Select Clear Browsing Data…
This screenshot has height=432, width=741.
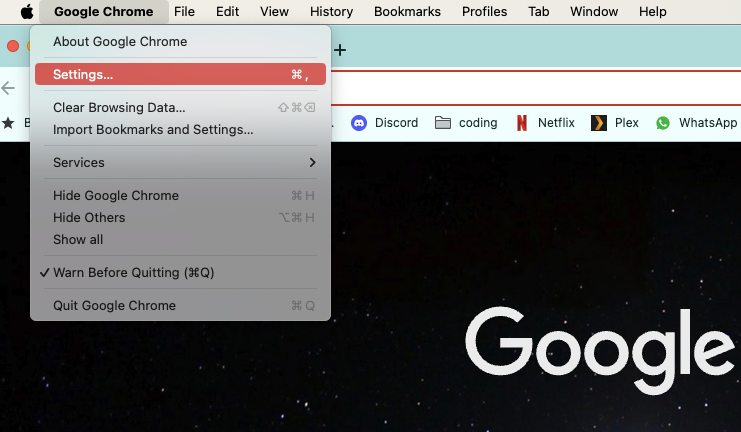click(x=181, y=107)
